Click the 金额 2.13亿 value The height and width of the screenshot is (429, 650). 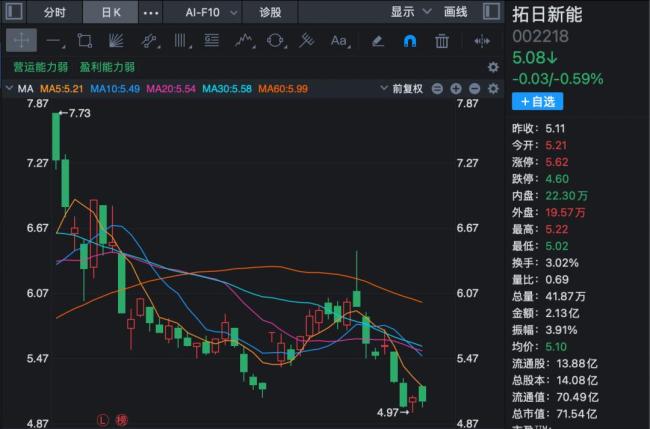(x=562, y=313)
